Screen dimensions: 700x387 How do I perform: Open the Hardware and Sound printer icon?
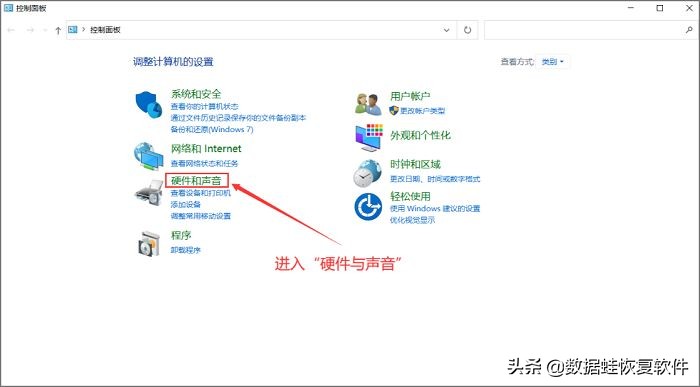point(149,193)
